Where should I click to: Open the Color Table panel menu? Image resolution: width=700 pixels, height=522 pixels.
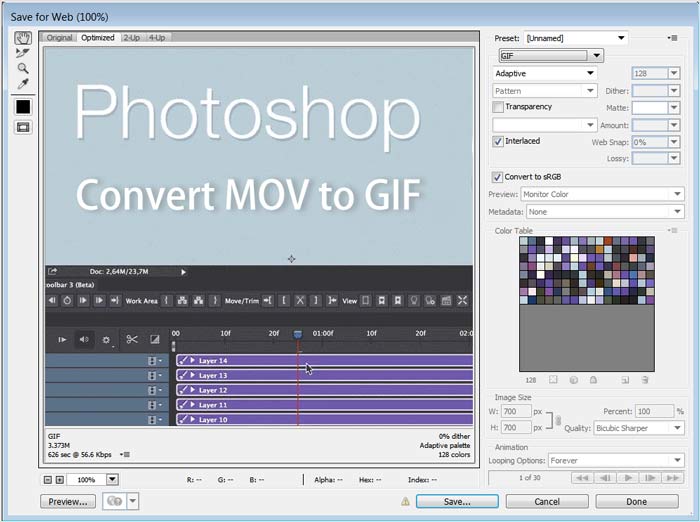click(673, 230)
